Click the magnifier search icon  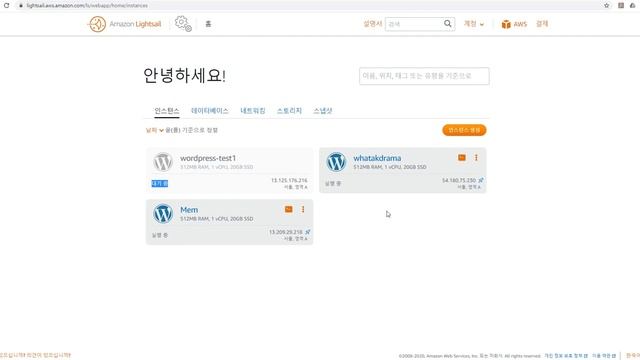click(x=448, y=24)
